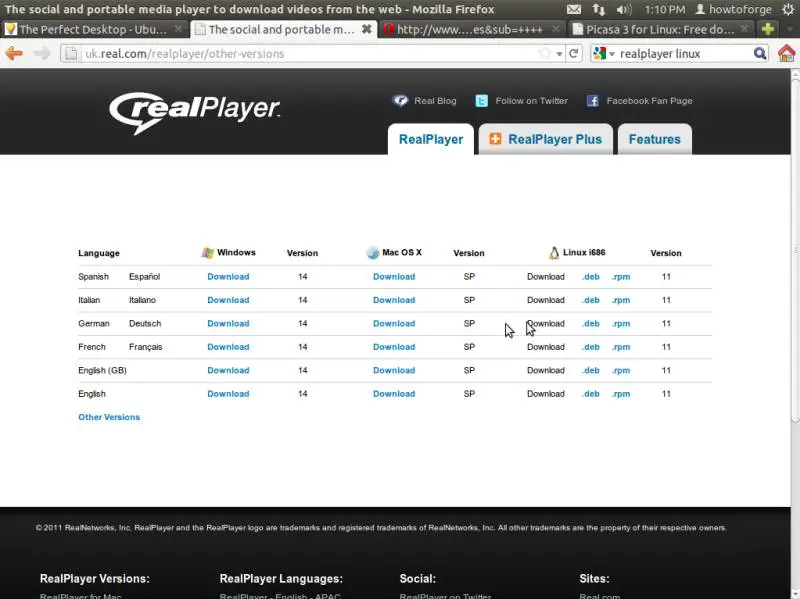Click the RealPlayer Languages footer heading

pyautogui.click(x=281, y=579)
